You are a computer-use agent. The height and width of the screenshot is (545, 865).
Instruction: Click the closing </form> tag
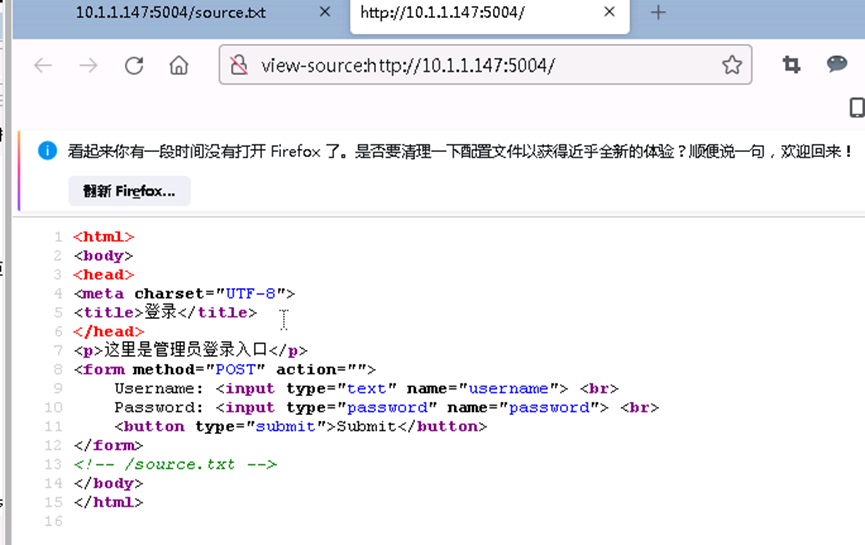click(x=108, y=445)
